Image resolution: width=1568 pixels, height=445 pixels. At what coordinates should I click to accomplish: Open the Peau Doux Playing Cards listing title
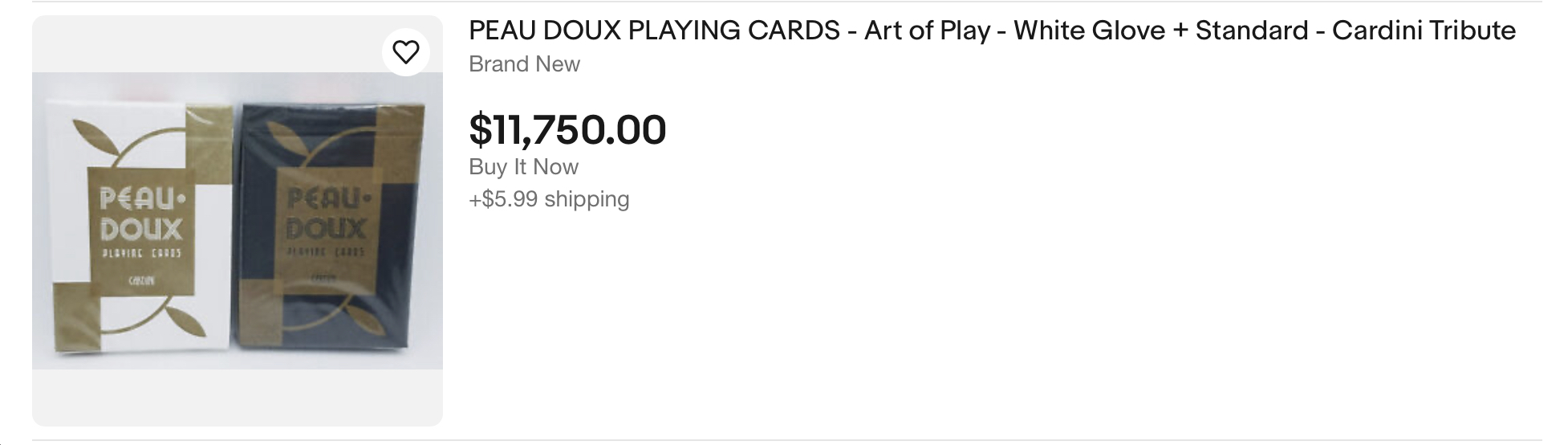(992, 31)
